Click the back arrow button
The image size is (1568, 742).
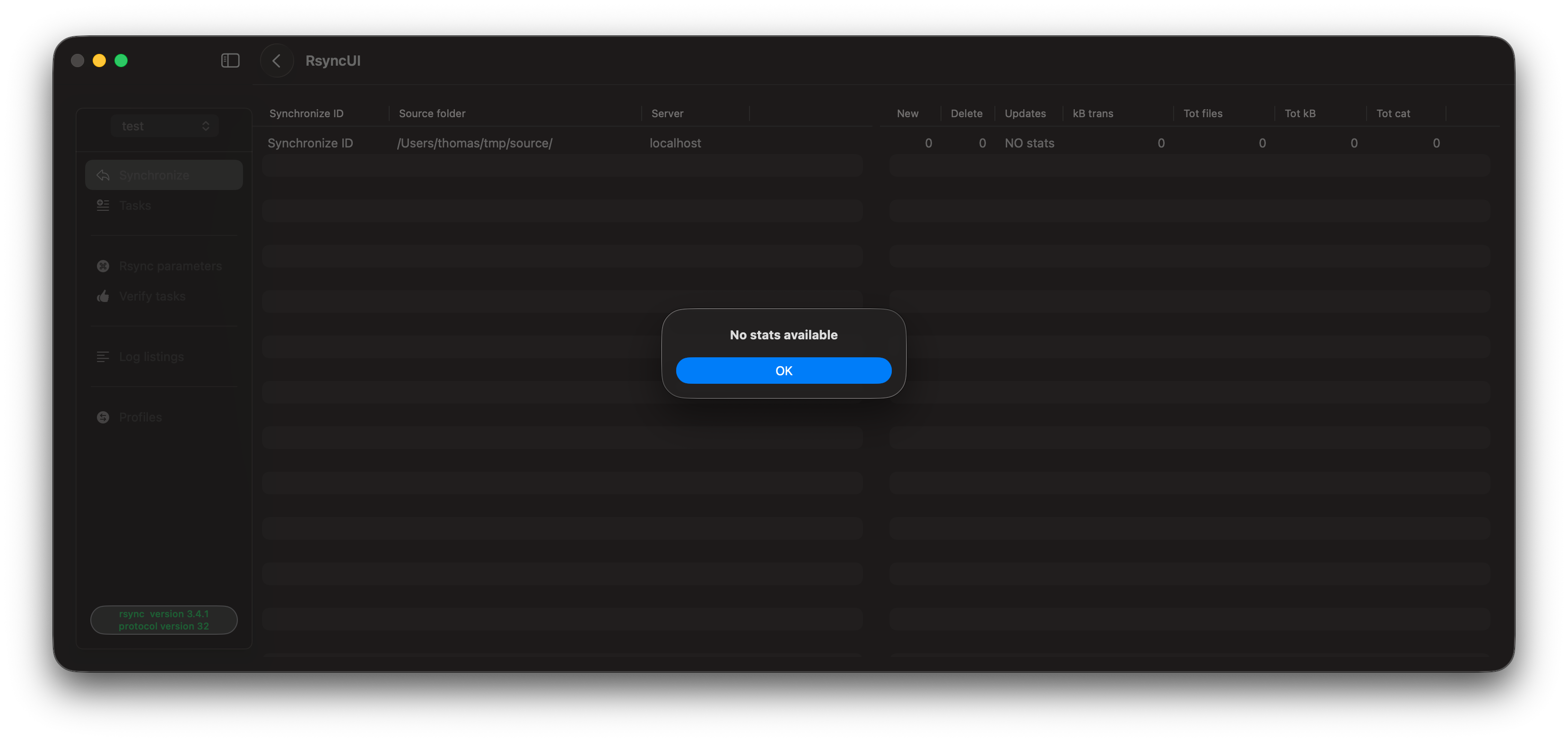pyautogui.click(x=277, y=60)
